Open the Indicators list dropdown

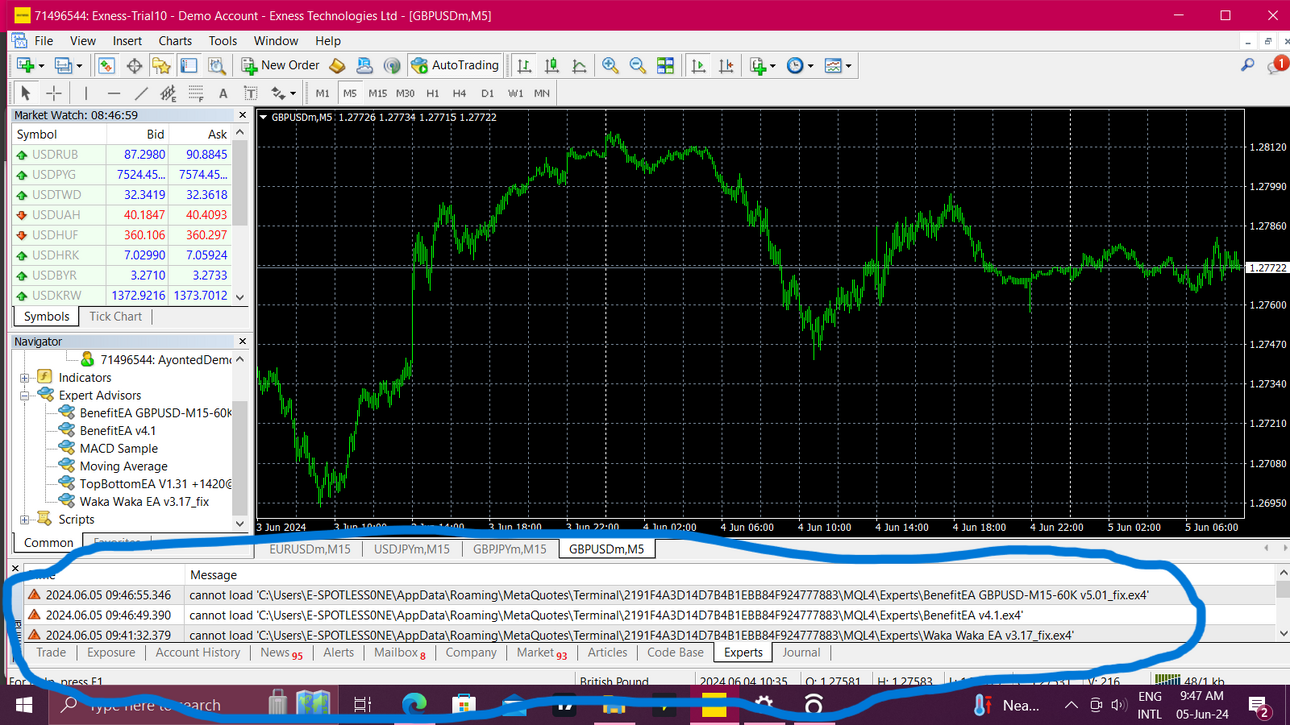(762, 65)
